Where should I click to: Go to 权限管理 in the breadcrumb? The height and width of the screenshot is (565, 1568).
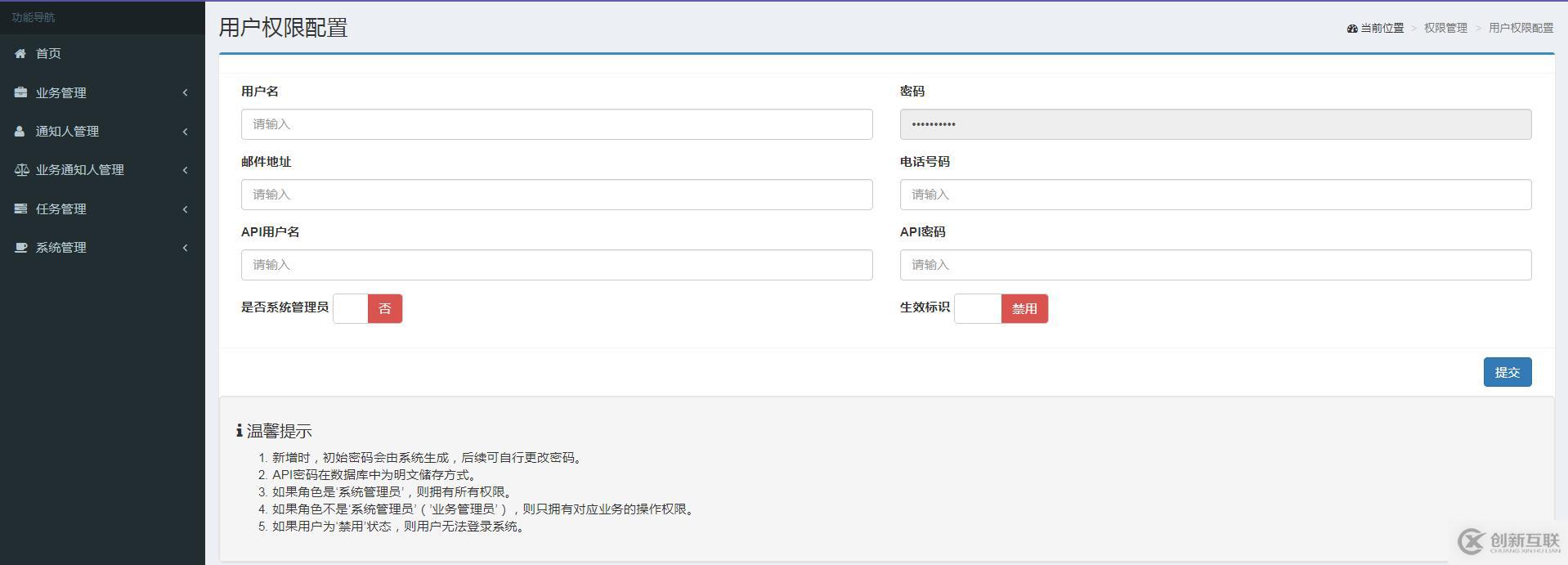pyautogui.click(x=1445, y=28)
